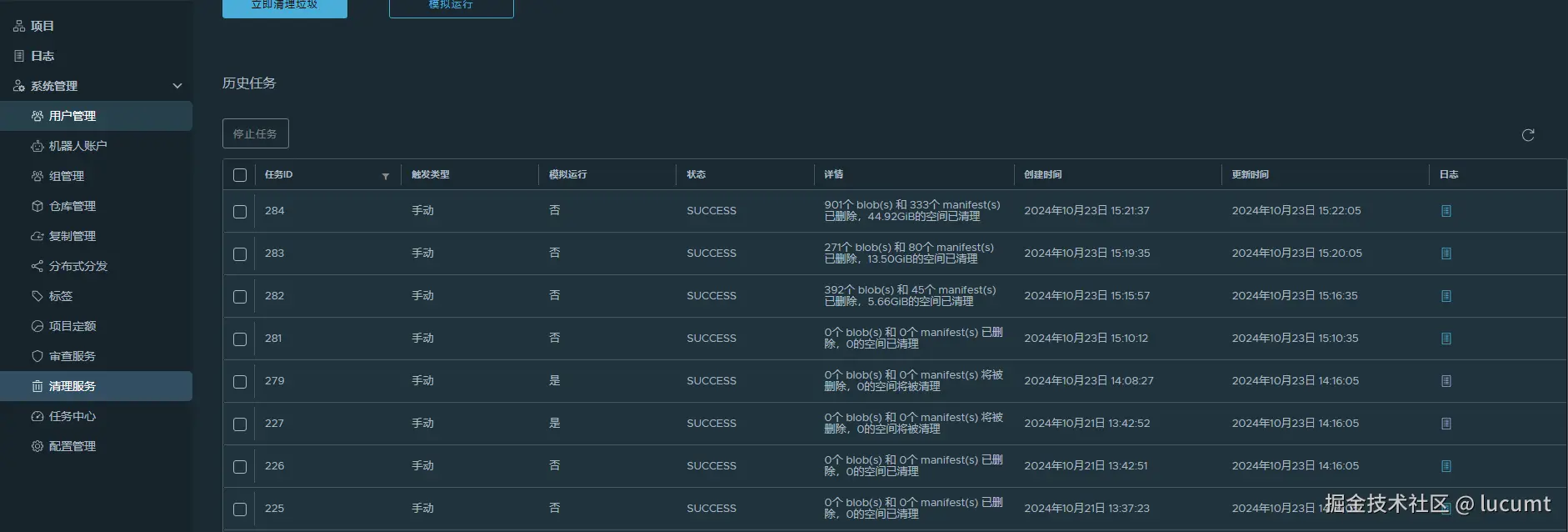
Task: Click the 停止任务 button
Action: 255,133
